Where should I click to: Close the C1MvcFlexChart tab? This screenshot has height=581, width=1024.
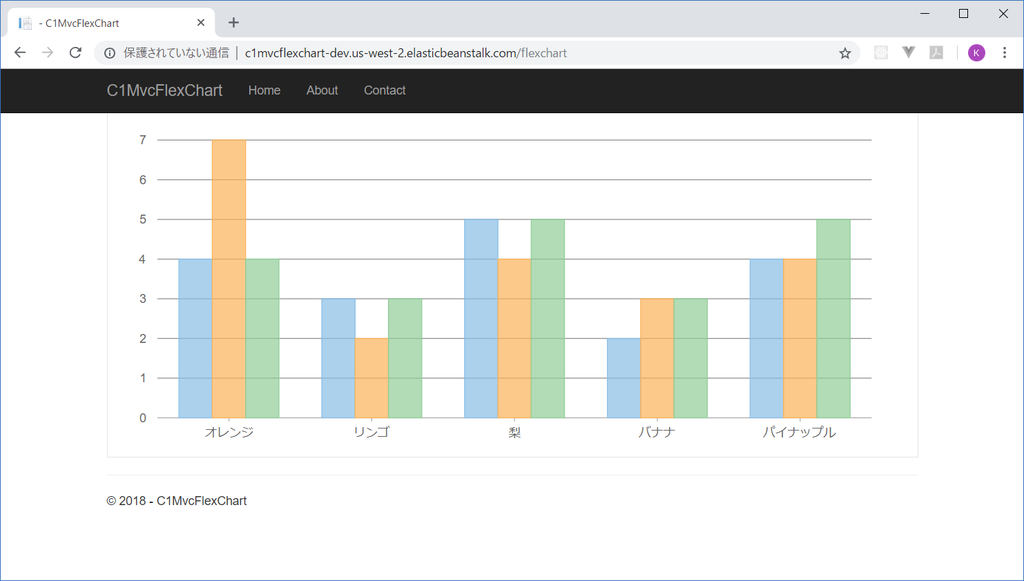click(x=200, y=23)
